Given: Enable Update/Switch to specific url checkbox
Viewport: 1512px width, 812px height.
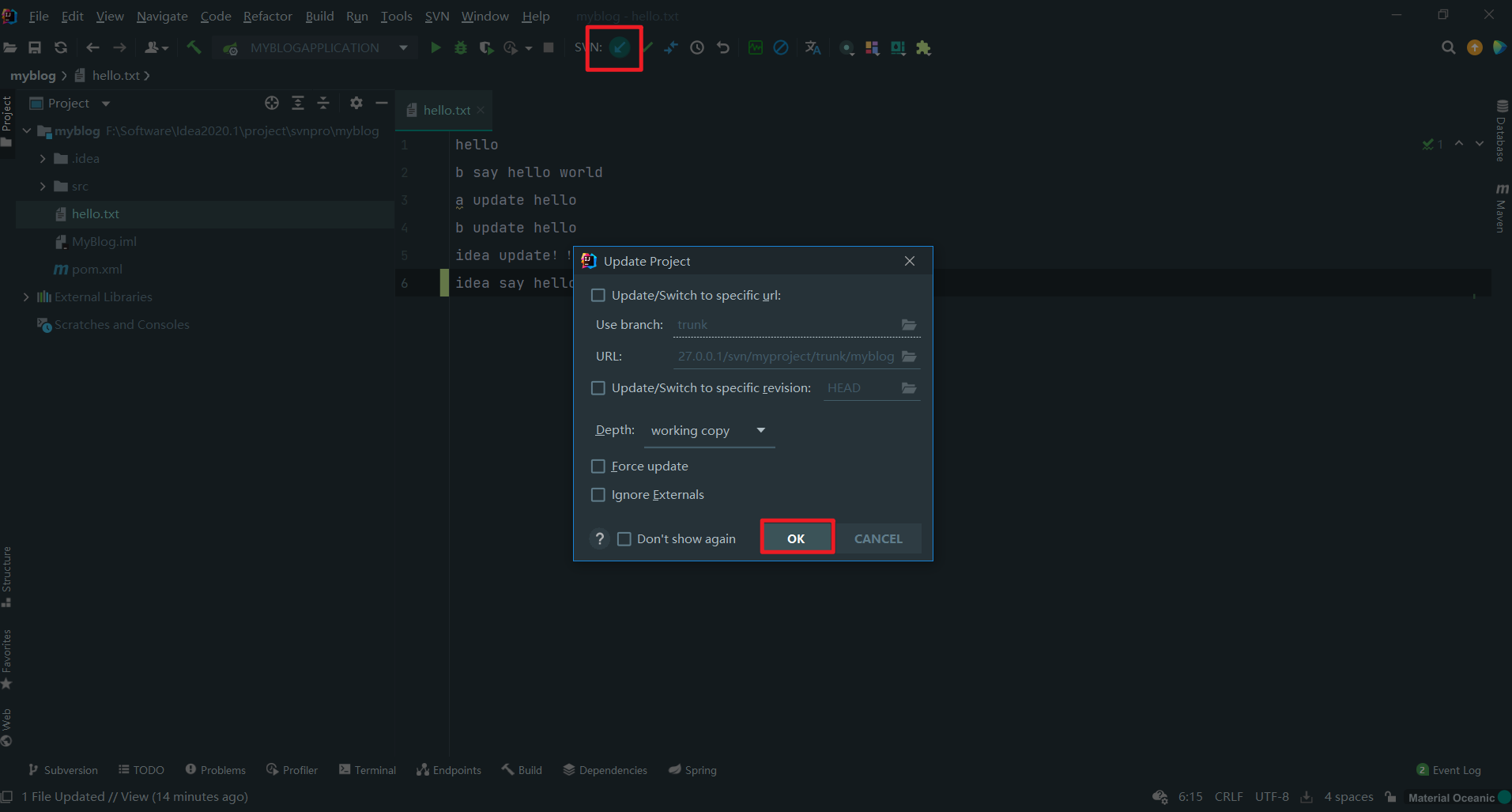Looking at the screenshot, I should click(598, 295).
